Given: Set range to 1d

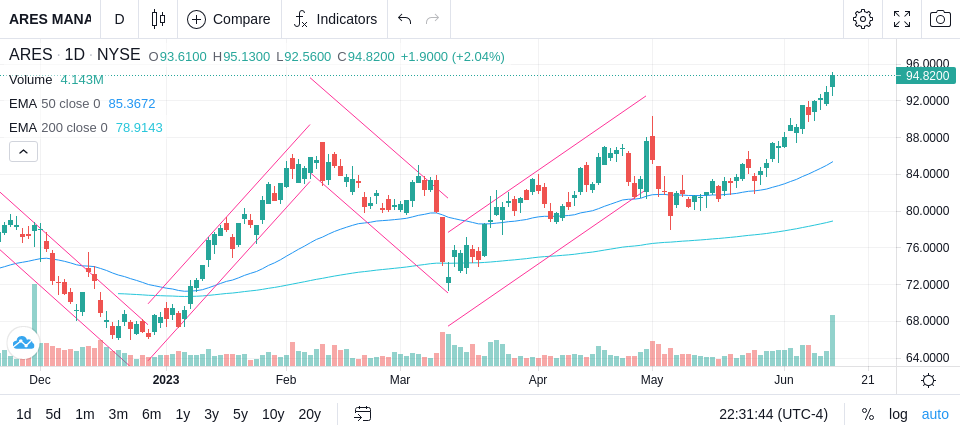Looking at the screenshot, I should (x=24, y=415).
